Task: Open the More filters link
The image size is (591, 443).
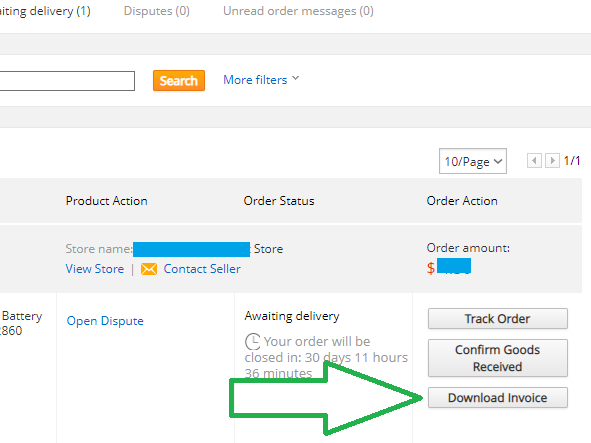Action: tap(255, 80)
